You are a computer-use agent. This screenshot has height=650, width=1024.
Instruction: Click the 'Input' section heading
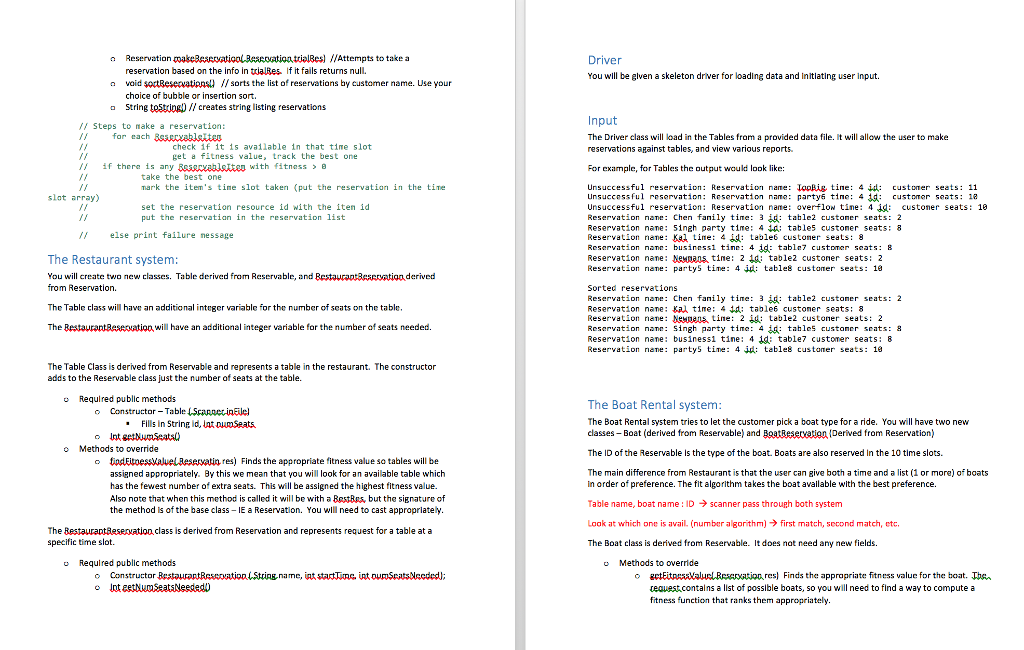pos(599,119)
